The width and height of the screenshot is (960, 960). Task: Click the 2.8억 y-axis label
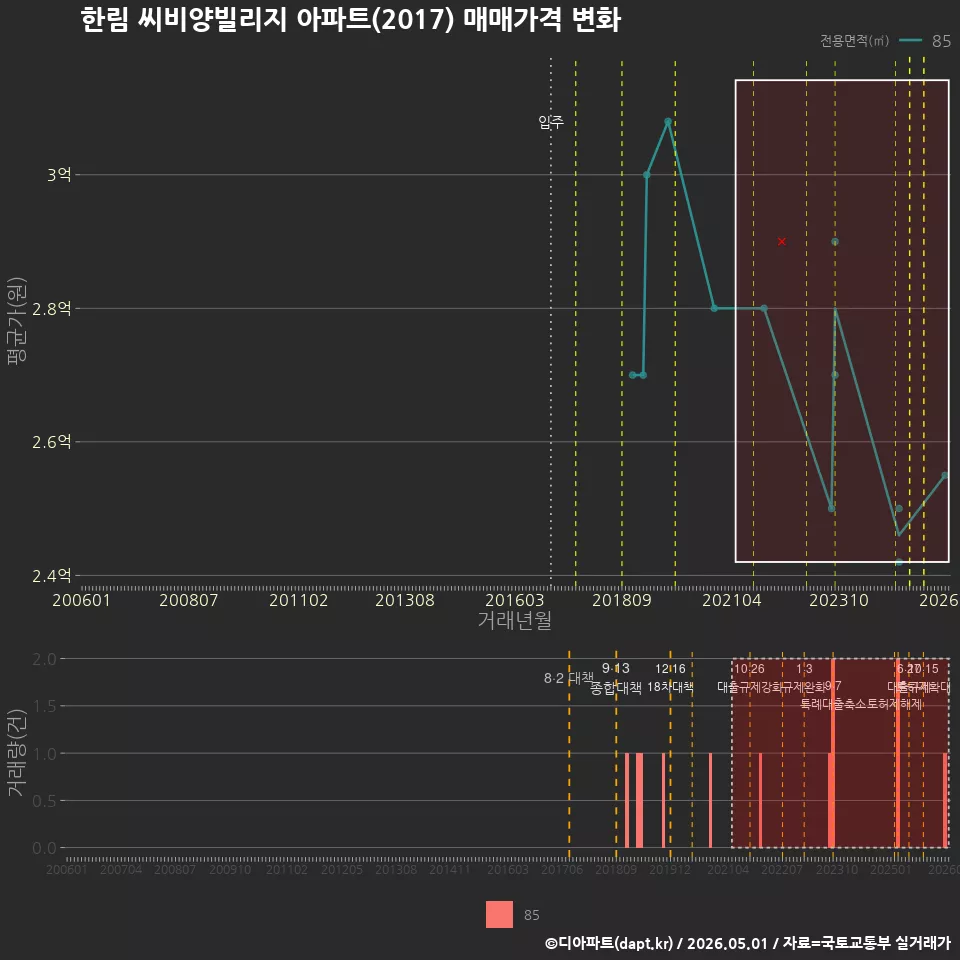point(52,309)
